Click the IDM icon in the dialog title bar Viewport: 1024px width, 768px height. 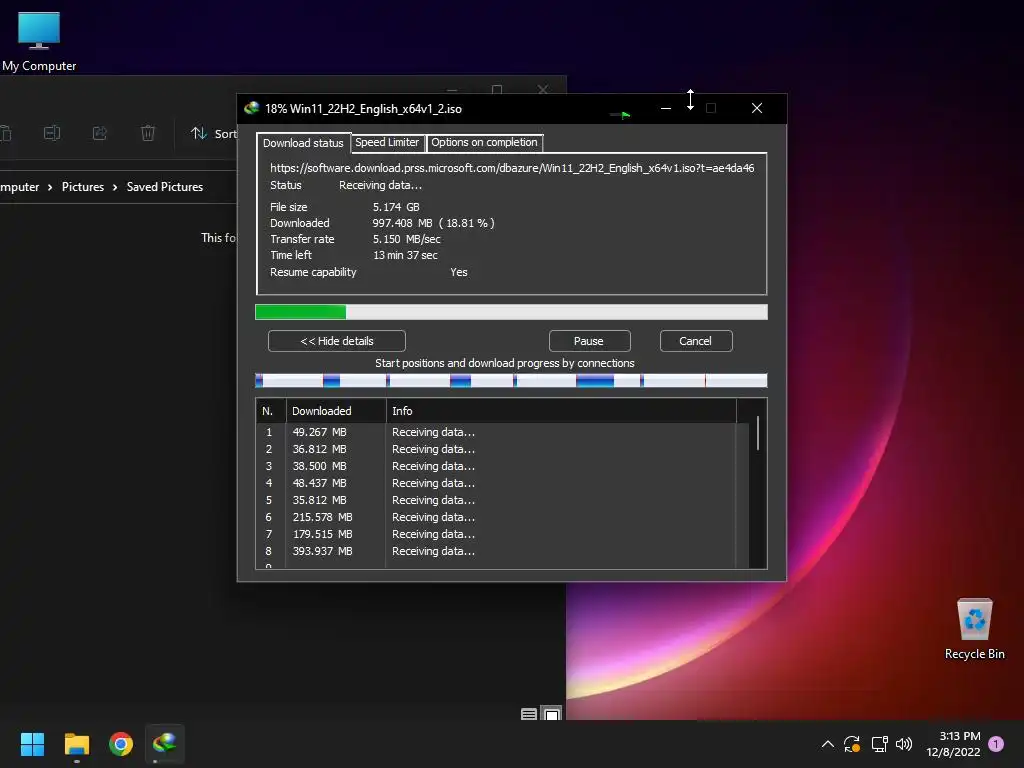coord(251,108)
